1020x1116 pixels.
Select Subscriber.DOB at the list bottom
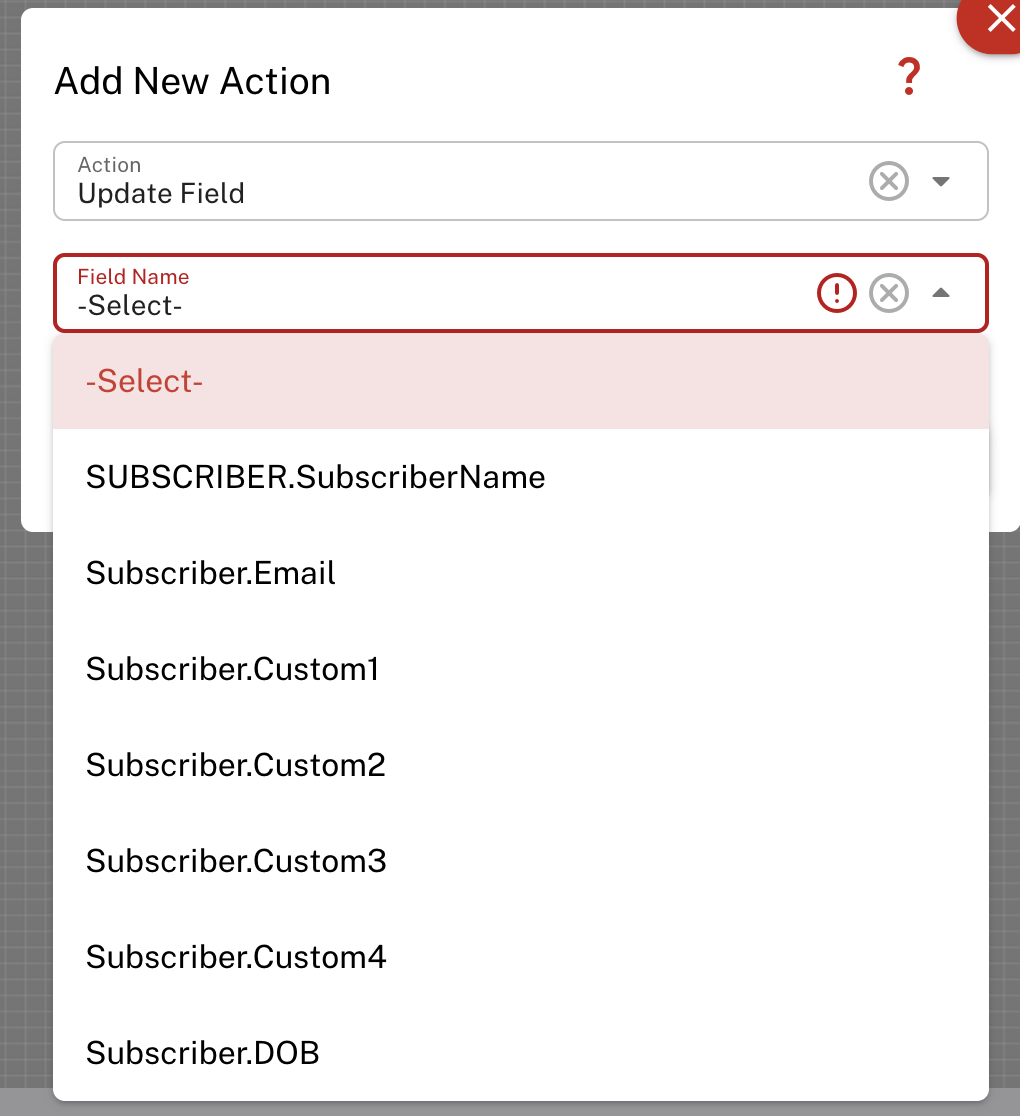click(x=202, y=1053)
